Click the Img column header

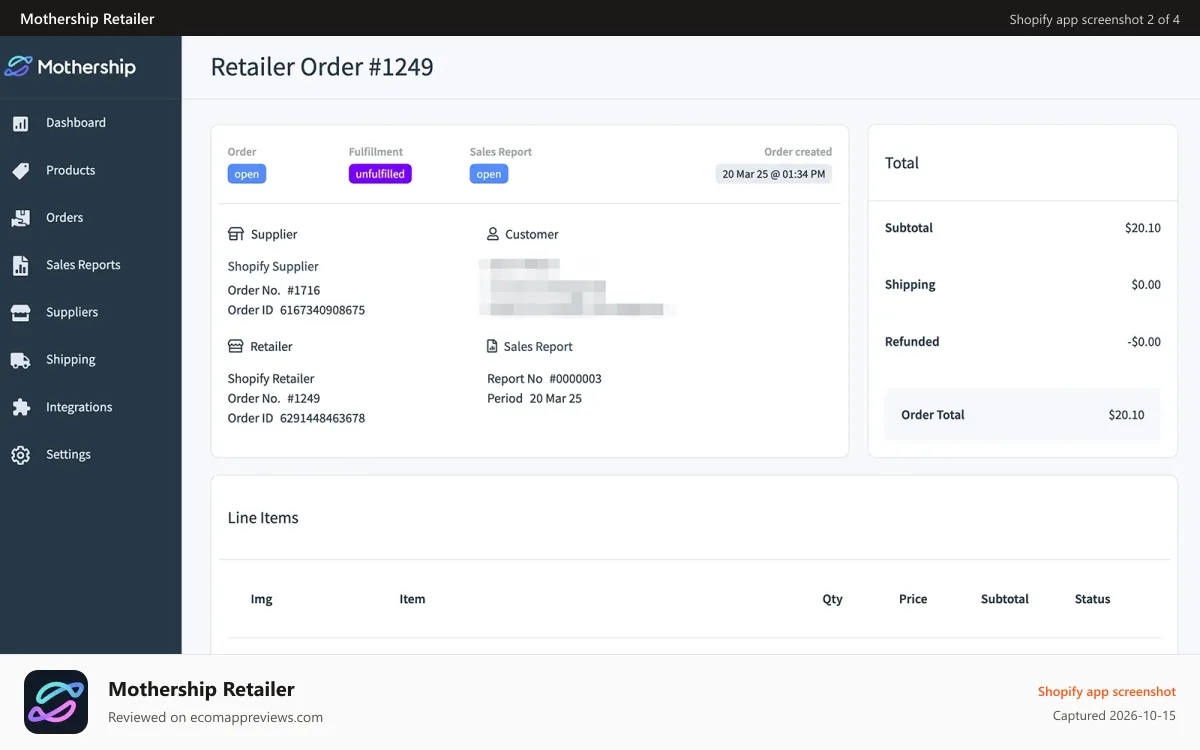pyautogui.click(x=261, y=599)
